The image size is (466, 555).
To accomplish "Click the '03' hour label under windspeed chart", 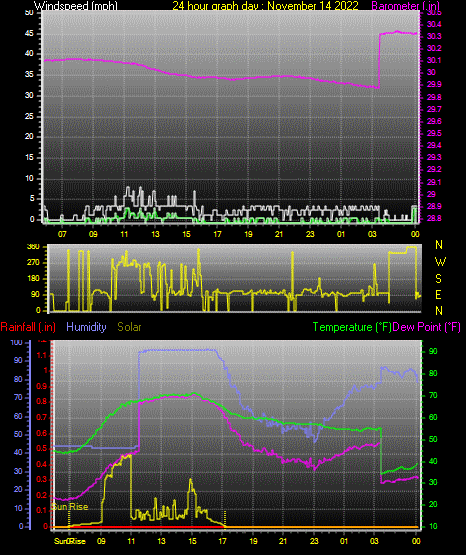I will pos(372,234).
